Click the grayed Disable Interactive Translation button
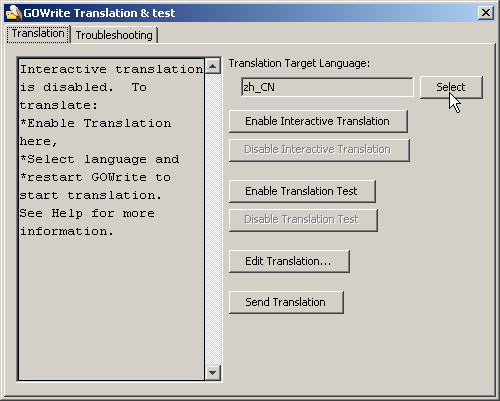The height and width of the screenshot is (401, 500). (x=319, y=150)
